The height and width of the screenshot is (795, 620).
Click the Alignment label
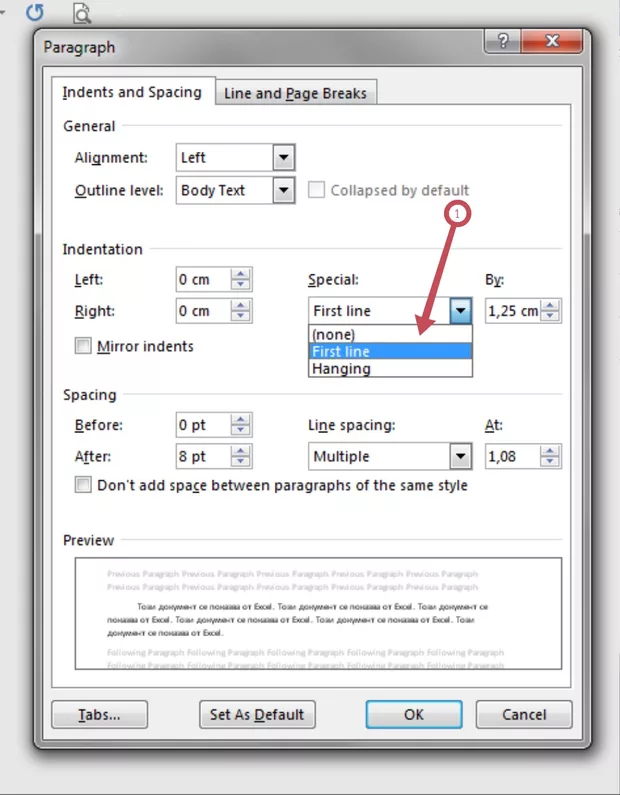coord(111,158)
